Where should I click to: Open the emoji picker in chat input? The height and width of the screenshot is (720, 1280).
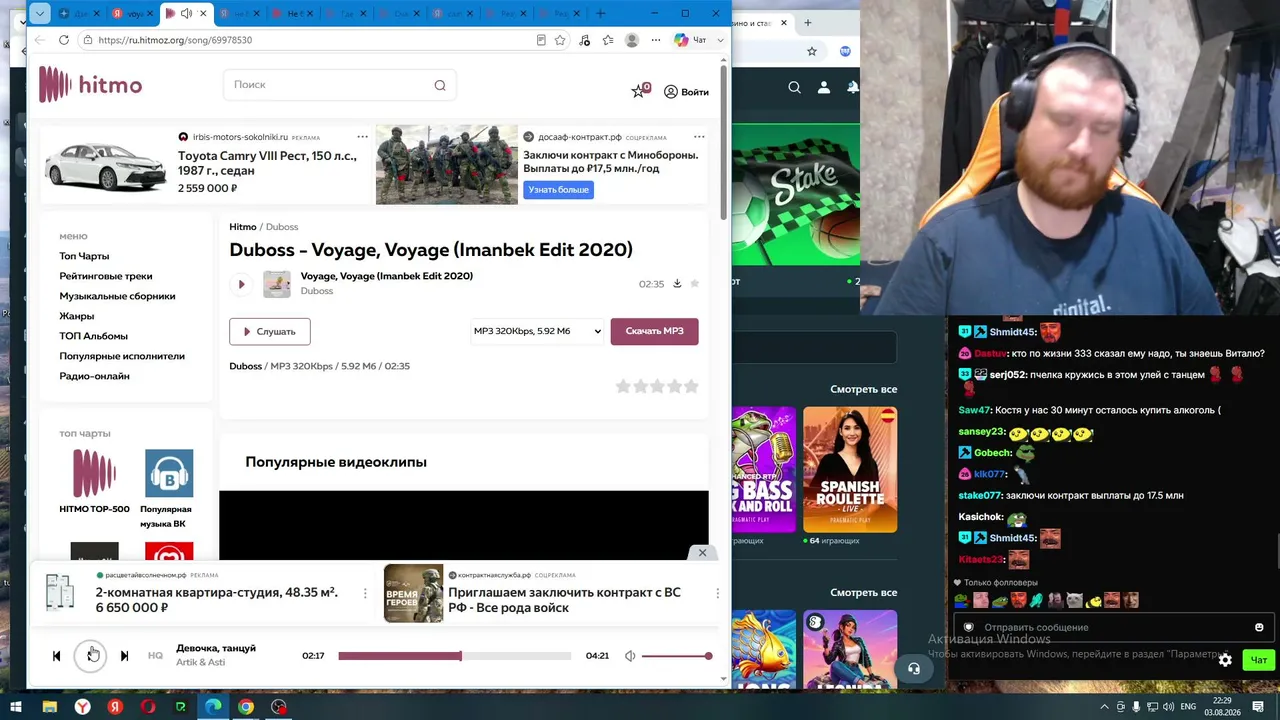pos(1259,627)
